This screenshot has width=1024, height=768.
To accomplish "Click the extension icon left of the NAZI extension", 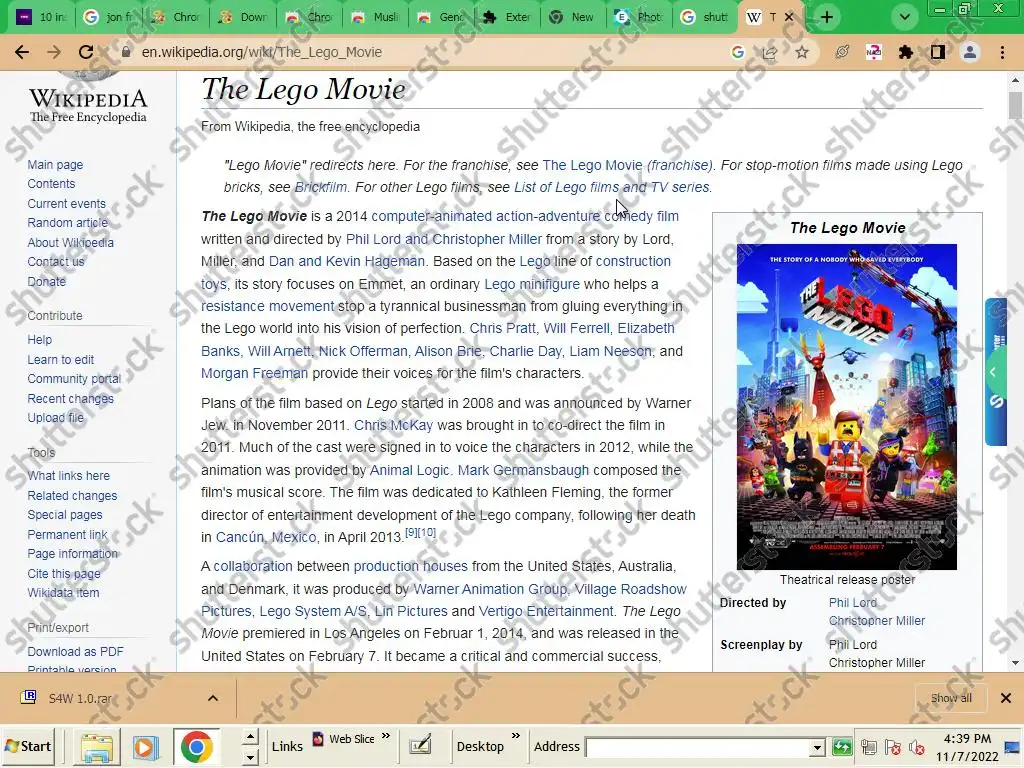I will (x=842, y=52).
